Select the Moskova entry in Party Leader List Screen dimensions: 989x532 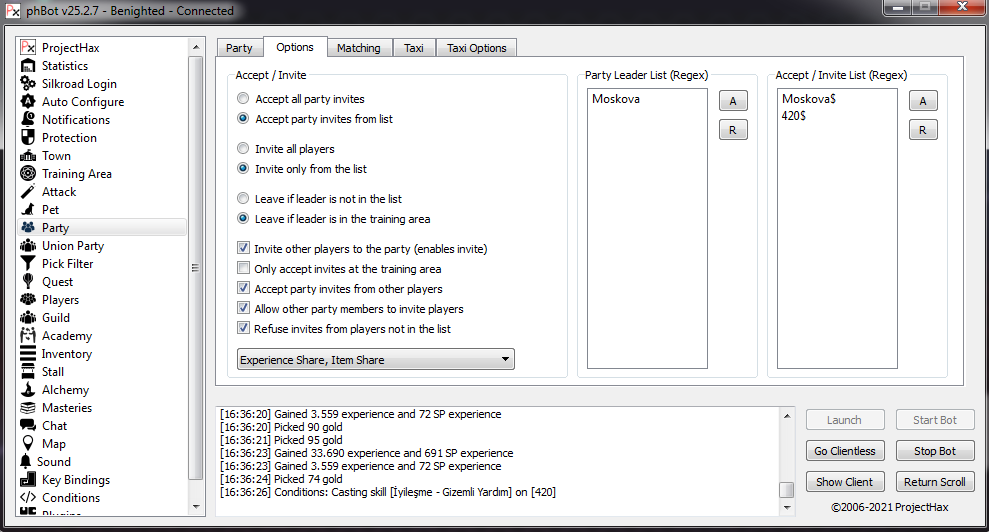(616, 99)
